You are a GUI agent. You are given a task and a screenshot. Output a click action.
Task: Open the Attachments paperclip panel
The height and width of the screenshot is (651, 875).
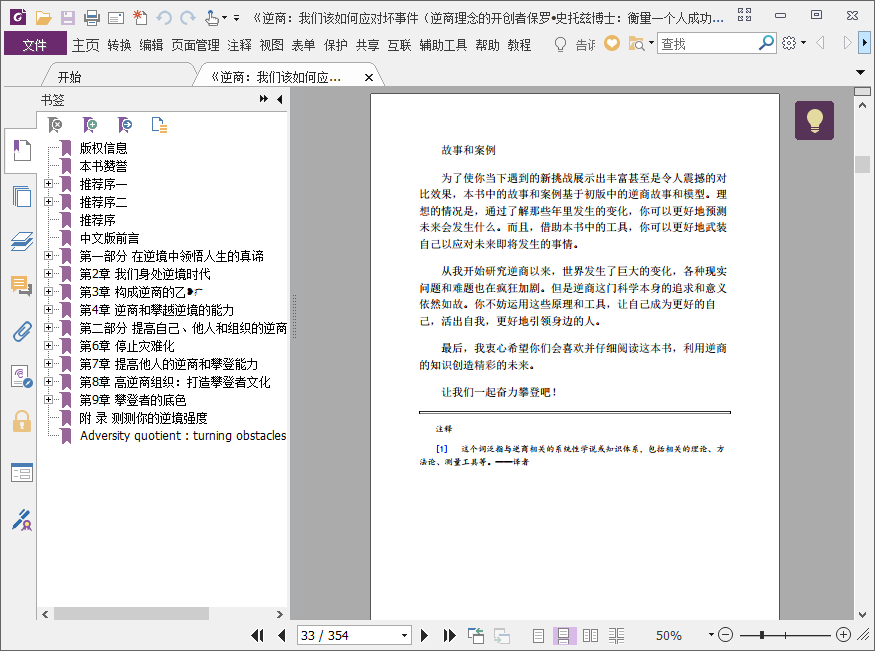click(x=22, y=331)
